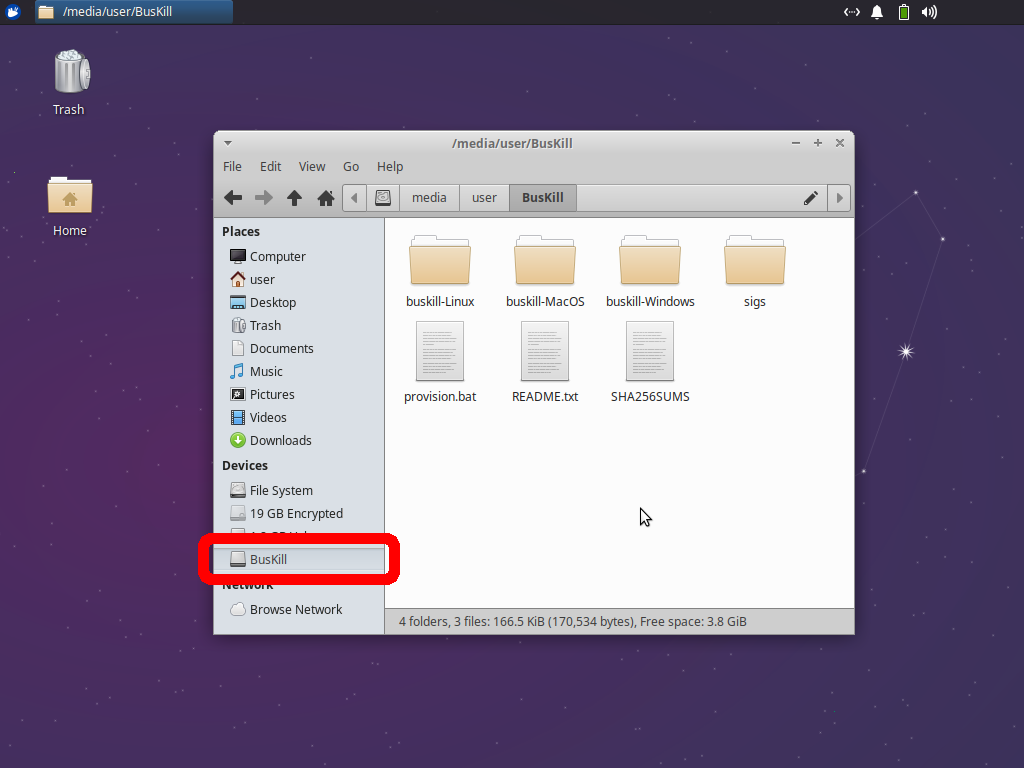
Task: Open the Help menu
Action: [390, 167]
